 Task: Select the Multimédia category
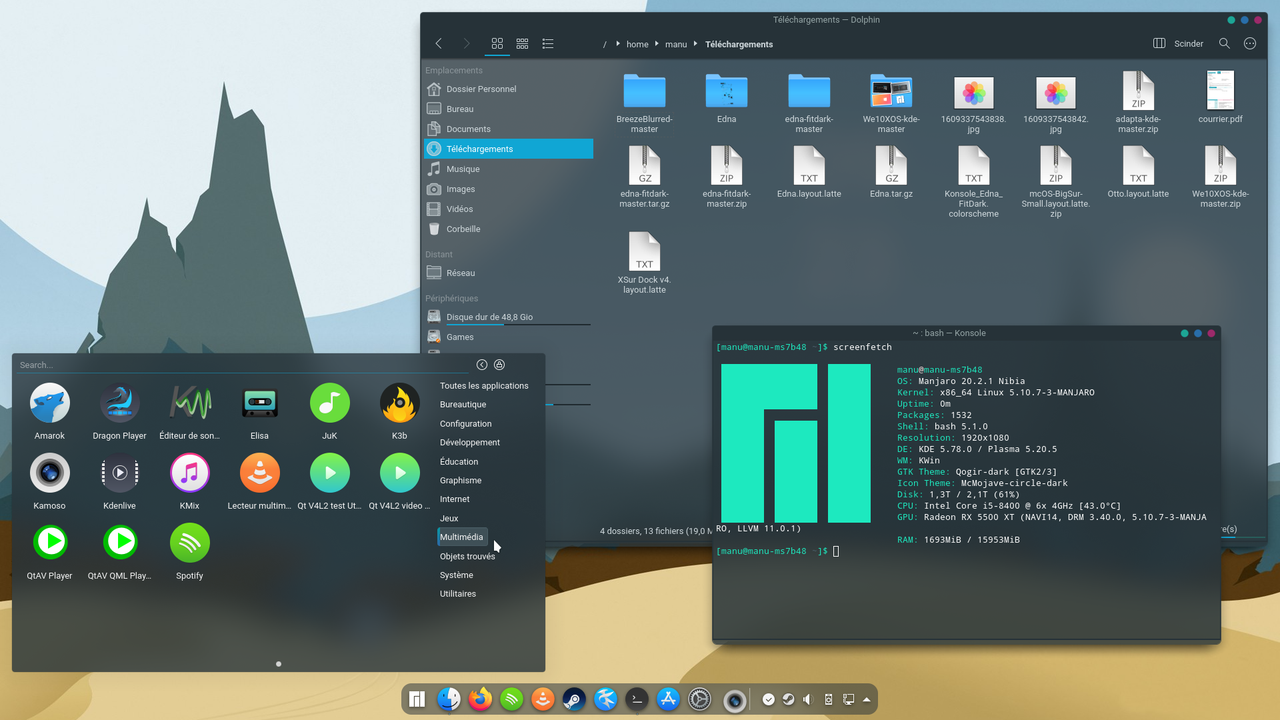(461, 537)
